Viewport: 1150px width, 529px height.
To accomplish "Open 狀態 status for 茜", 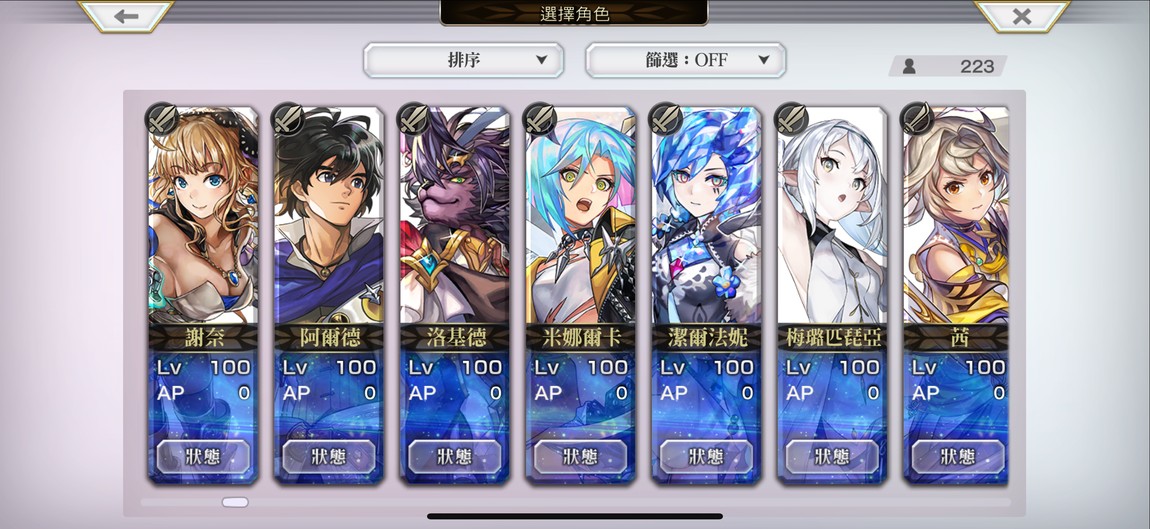I will point(958,456).
